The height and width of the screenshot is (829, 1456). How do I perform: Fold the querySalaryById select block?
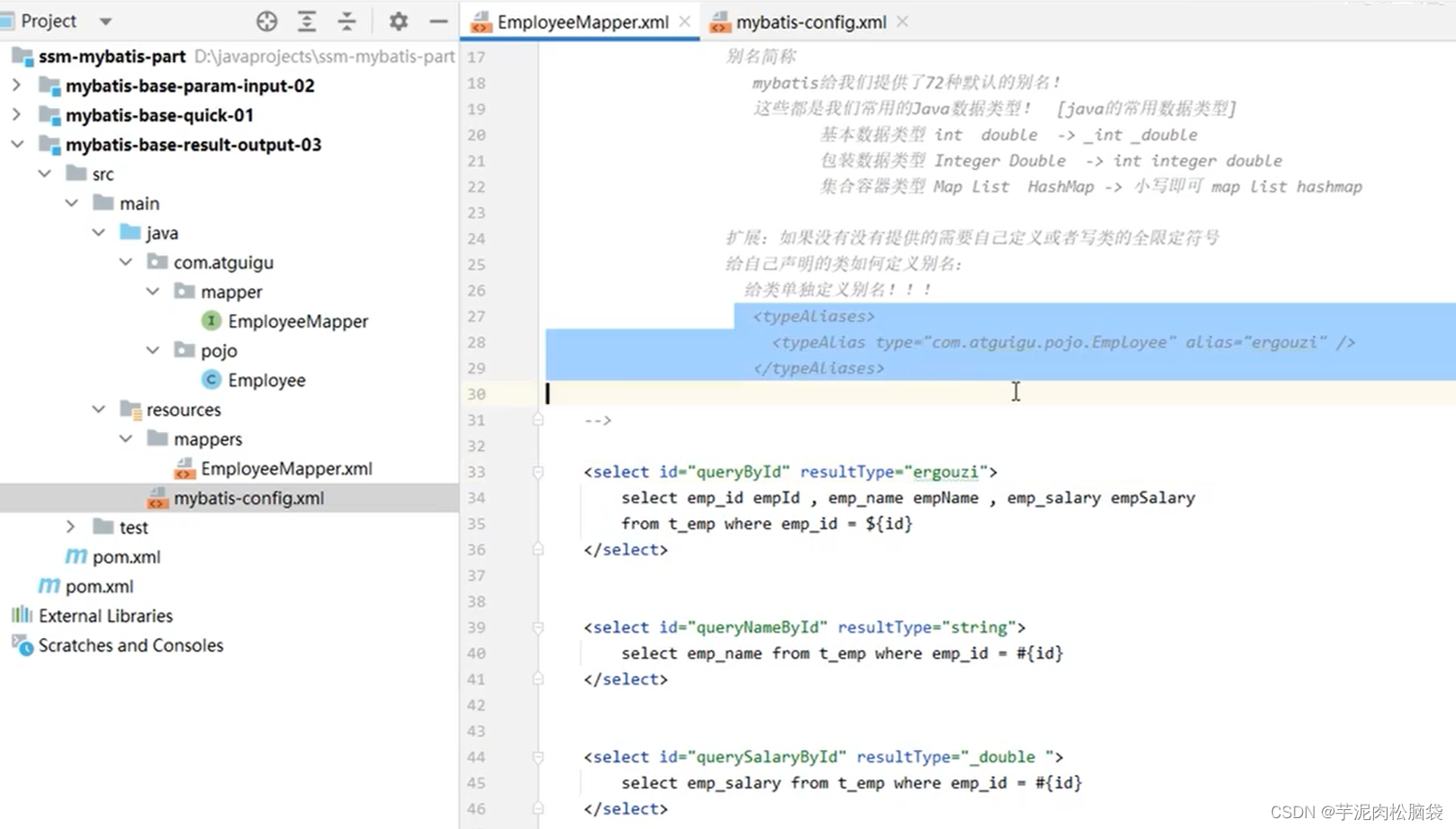(x=538, y=757)
